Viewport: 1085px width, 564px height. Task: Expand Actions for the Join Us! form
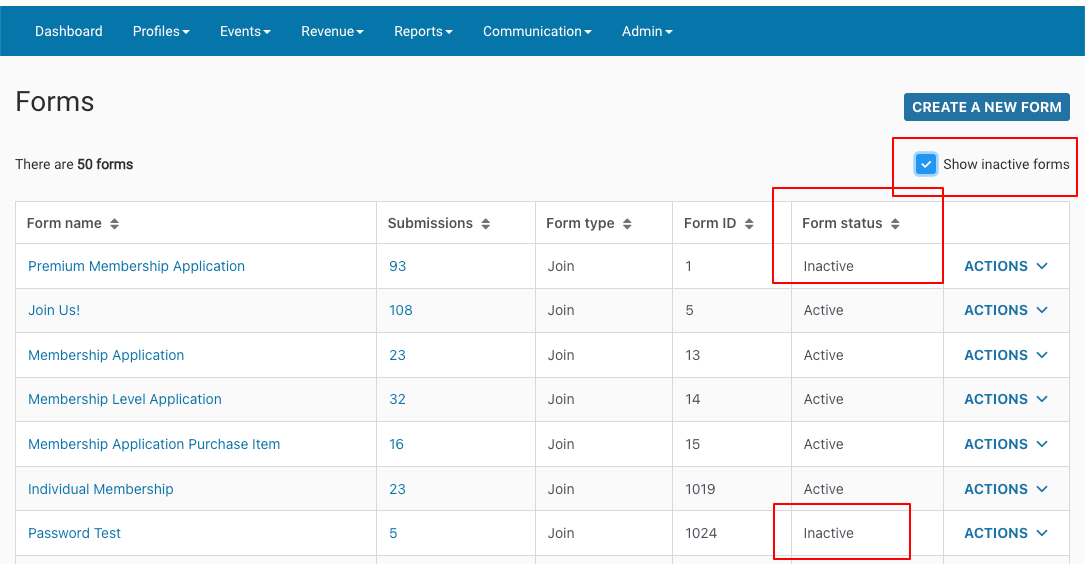pyautogui.click(x=1006, y=311)
